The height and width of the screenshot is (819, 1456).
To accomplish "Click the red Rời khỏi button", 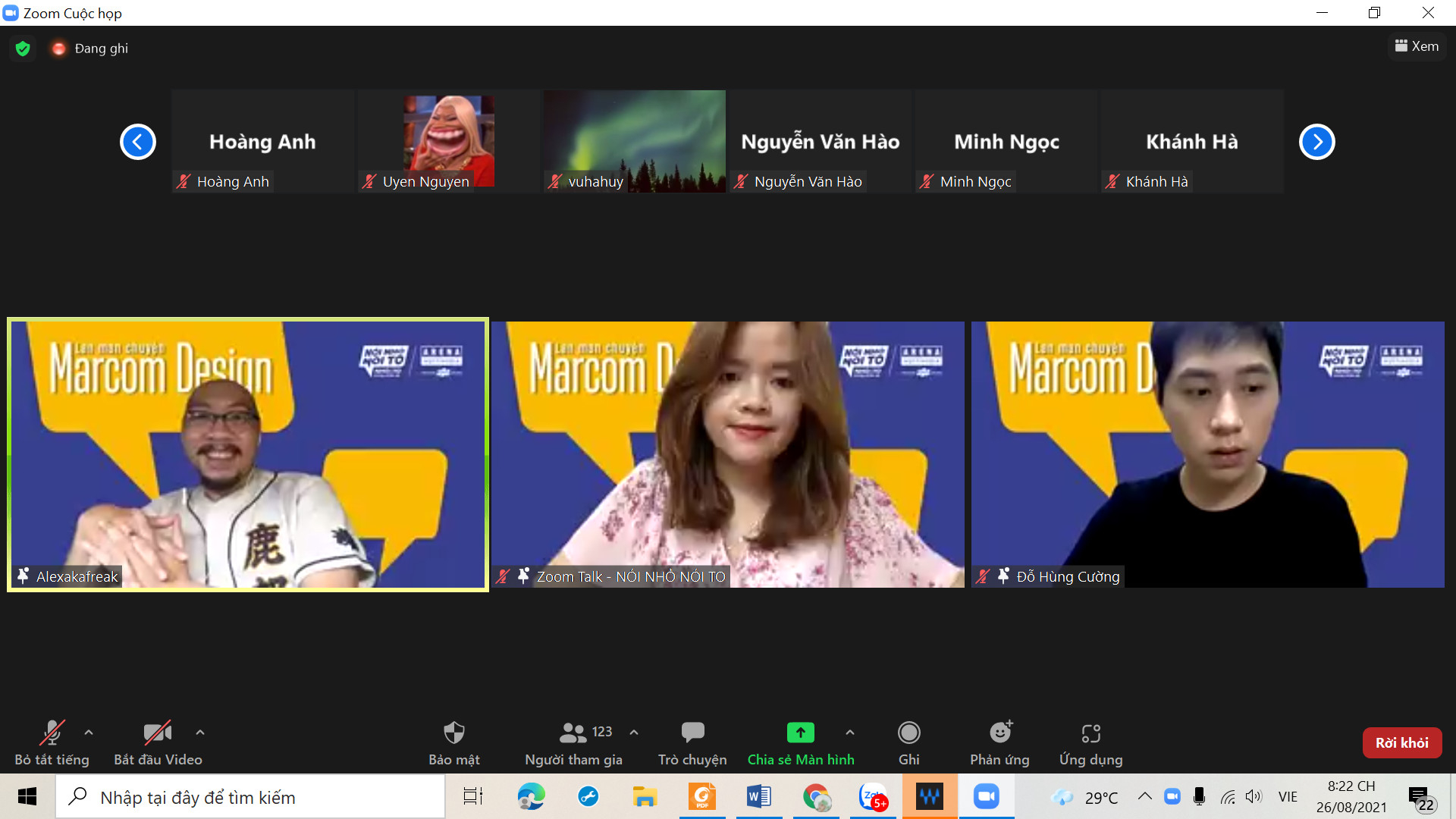I will point(1402,743).
